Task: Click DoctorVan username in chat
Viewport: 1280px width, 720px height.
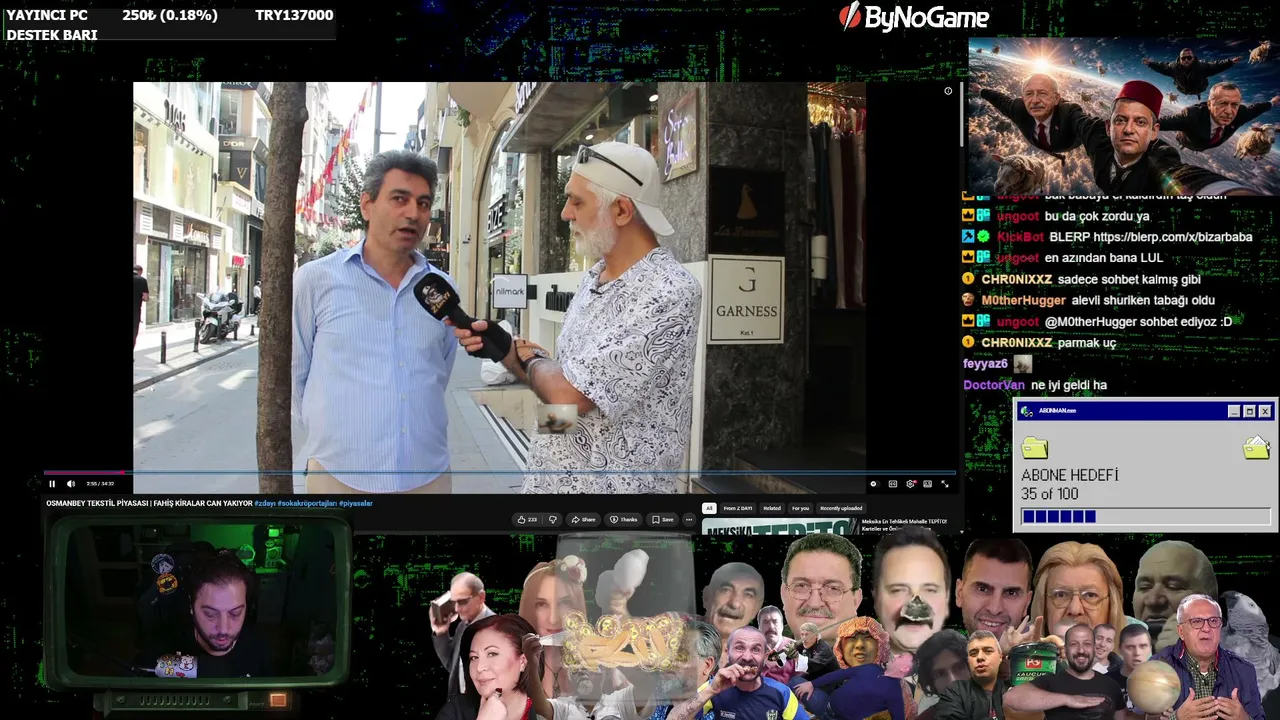Action: (993, 385)
